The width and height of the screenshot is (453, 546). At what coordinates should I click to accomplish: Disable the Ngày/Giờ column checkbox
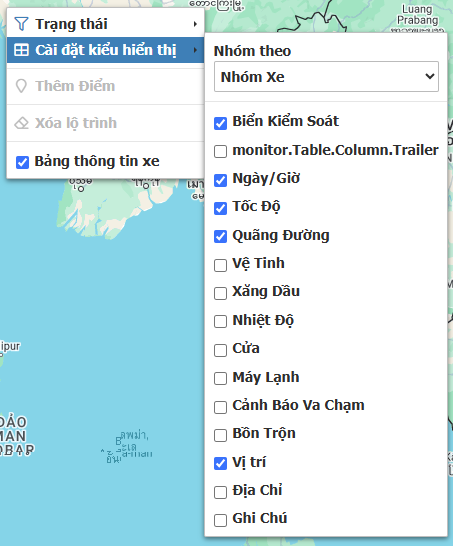(220, 180)
